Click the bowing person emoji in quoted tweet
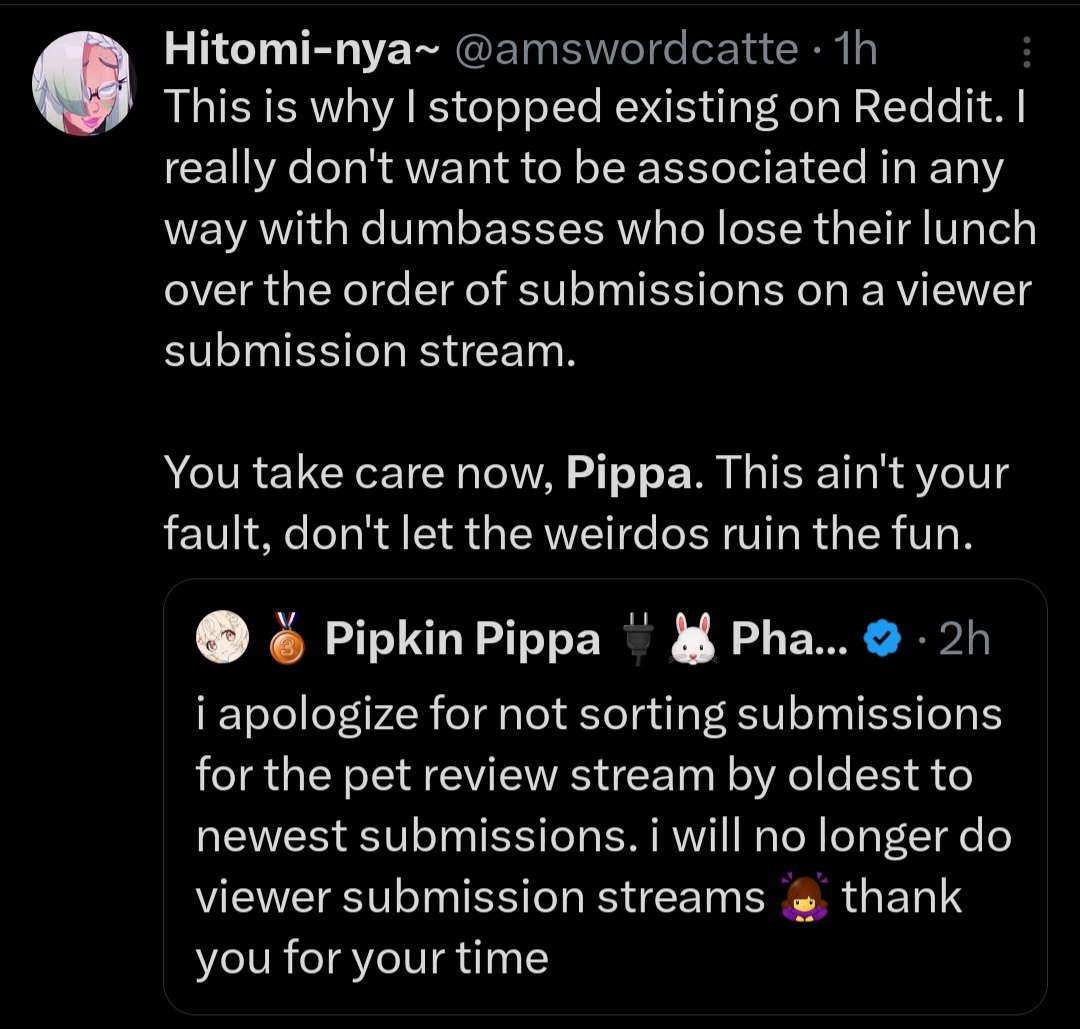The image size is (1080, 1029). coord(803,897)
